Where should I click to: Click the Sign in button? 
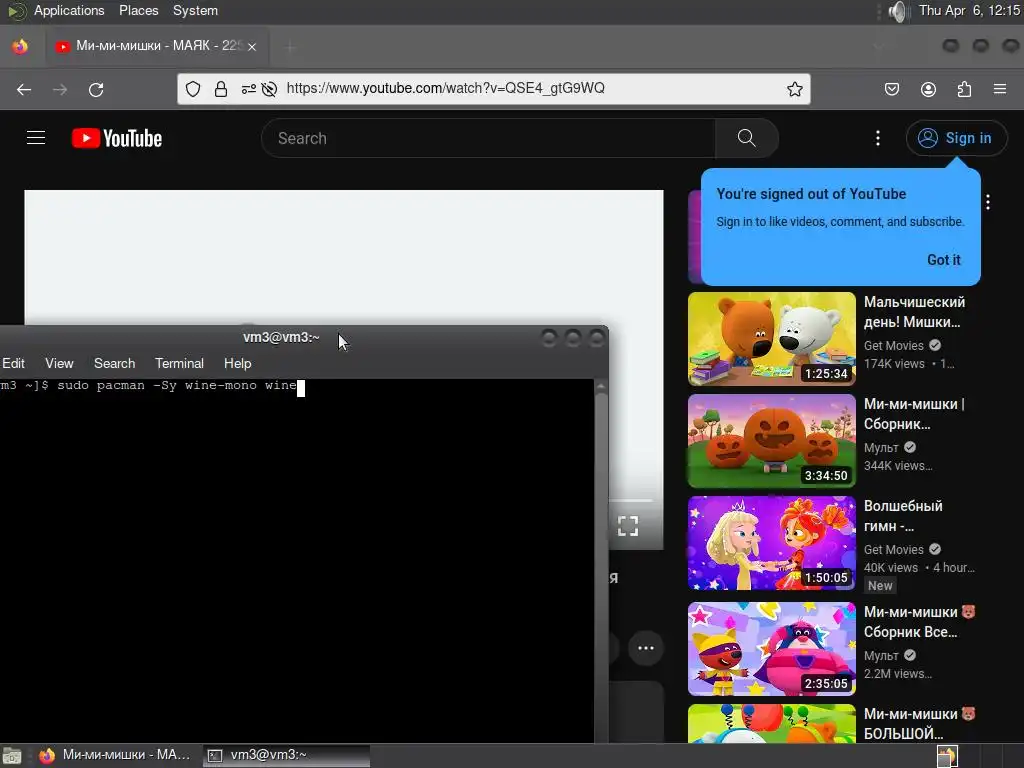coord(956,138)
